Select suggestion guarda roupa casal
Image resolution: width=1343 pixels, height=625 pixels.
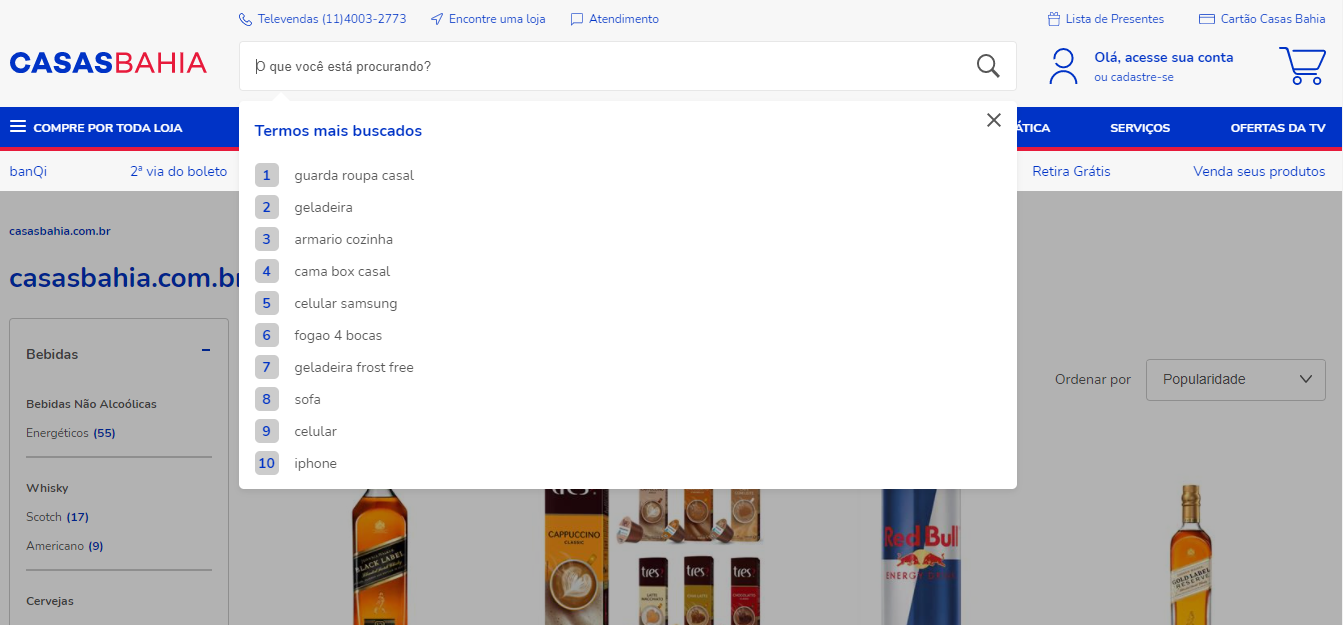(x=354, y=175)
